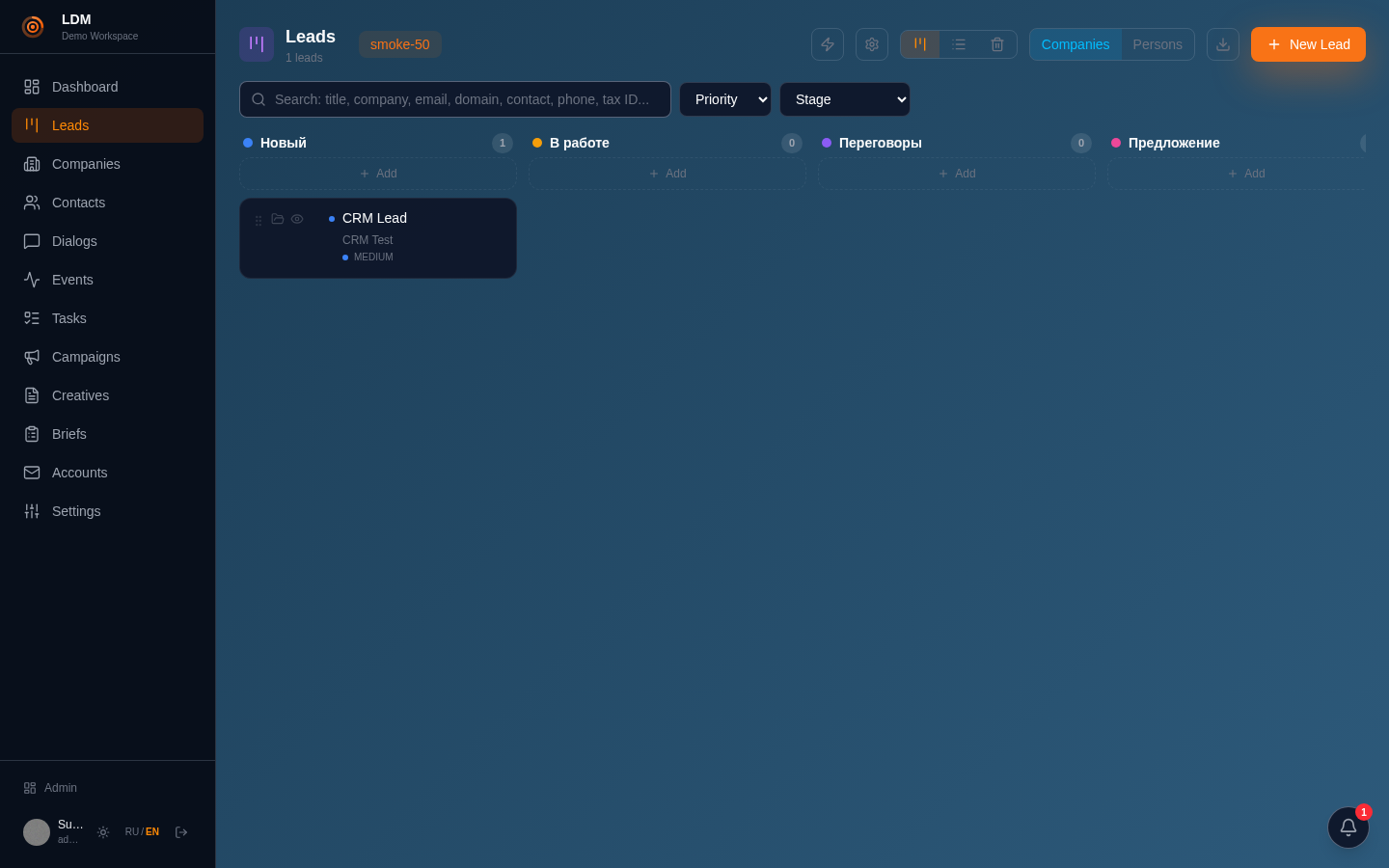Click the search magnifier icon
Image resolution: width=1389 pixels, height=868 pixels.
pyautogui.click(x=259, y=99)
